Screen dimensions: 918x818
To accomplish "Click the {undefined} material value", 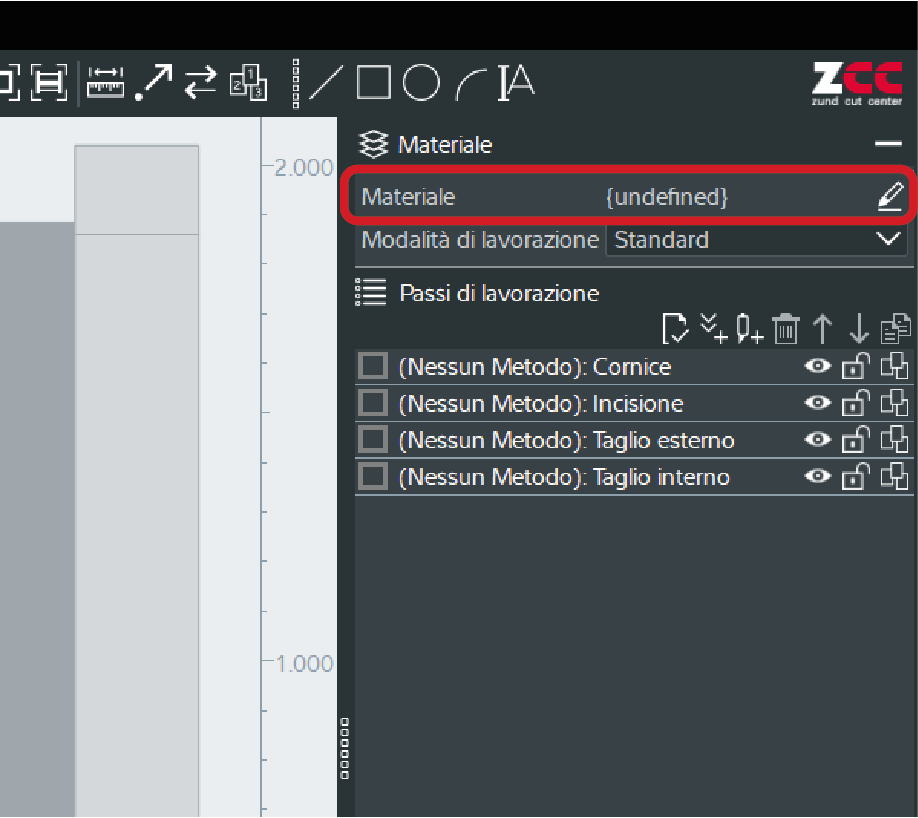I will pyautogui.click(x=667, y=197).
